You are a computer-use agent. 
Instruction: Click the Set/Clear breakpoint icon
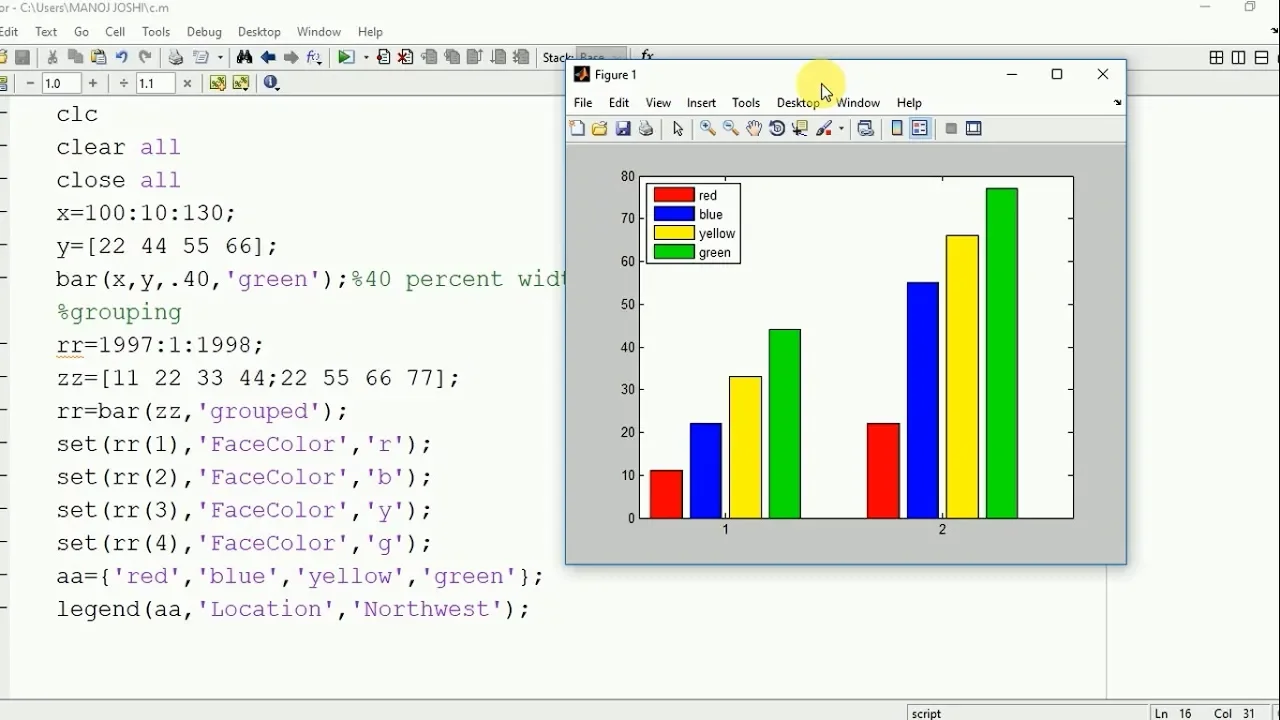click(x=383, y=58)
